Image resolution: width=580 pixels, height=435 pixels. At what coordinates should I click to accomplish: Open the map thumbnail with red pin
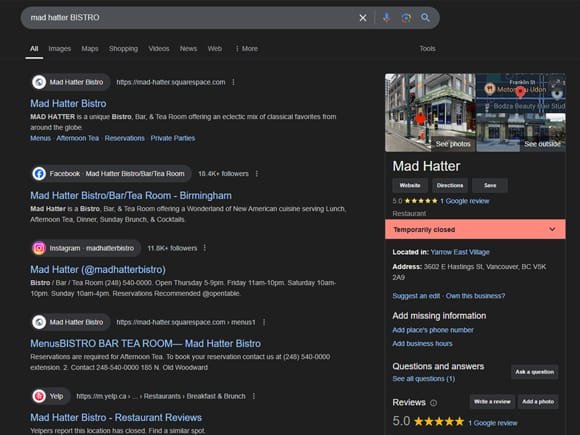[x=521, y=92]
